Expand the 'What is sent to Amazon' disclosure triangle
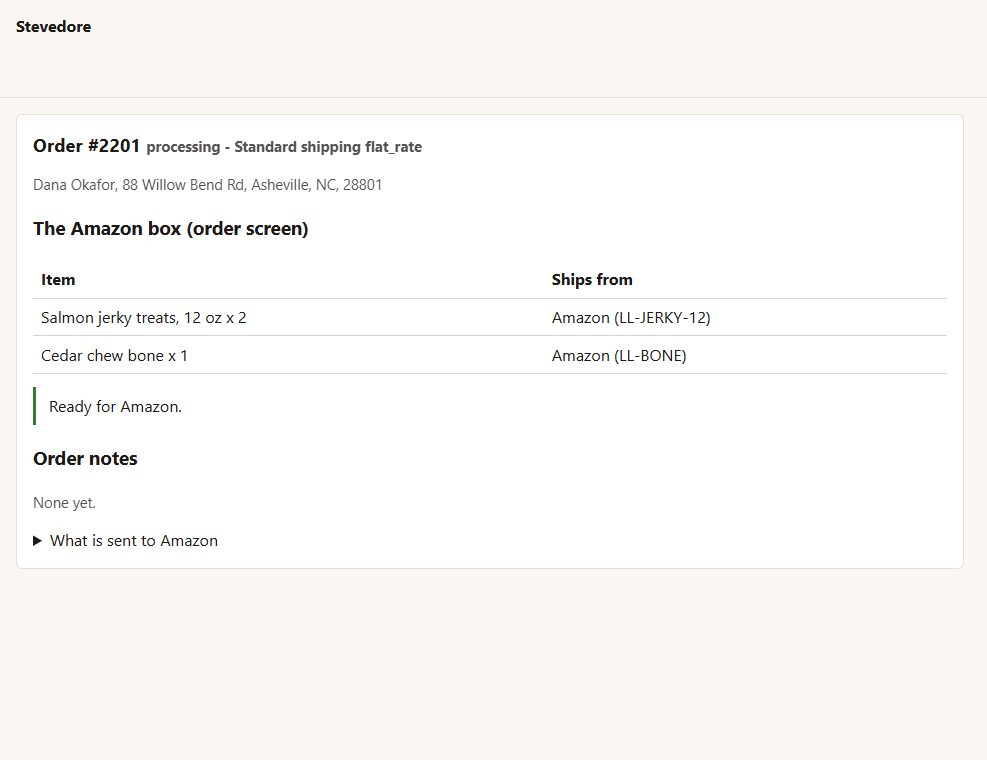 [x=37, y=541]
